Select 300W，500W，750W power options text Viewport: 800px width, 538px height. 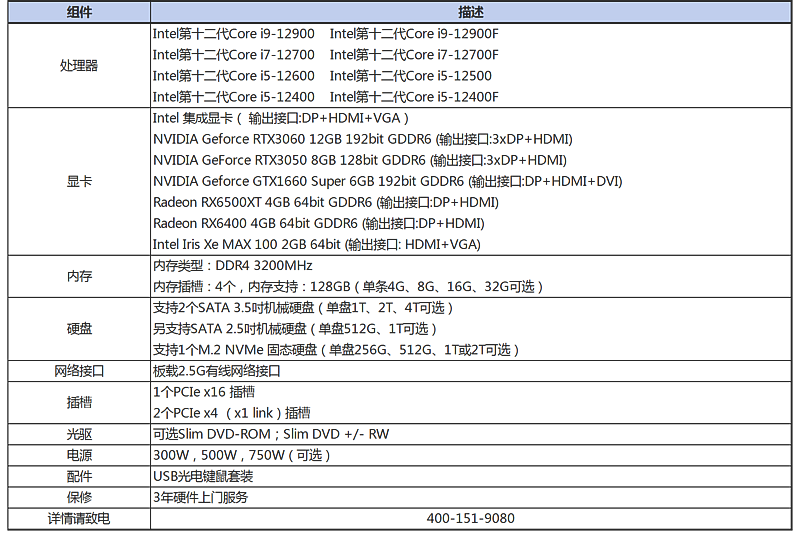point(242,455)
